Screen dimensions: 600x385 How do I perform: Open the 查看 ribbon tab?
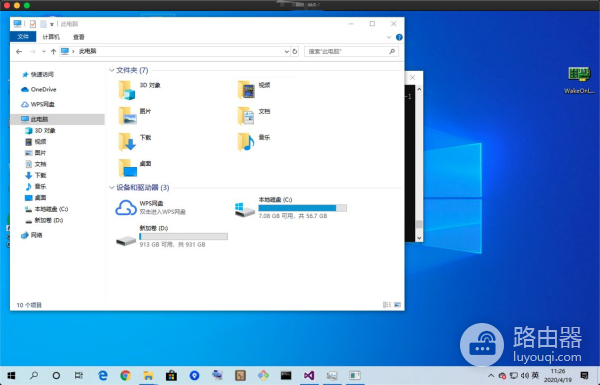pos(78,37)
